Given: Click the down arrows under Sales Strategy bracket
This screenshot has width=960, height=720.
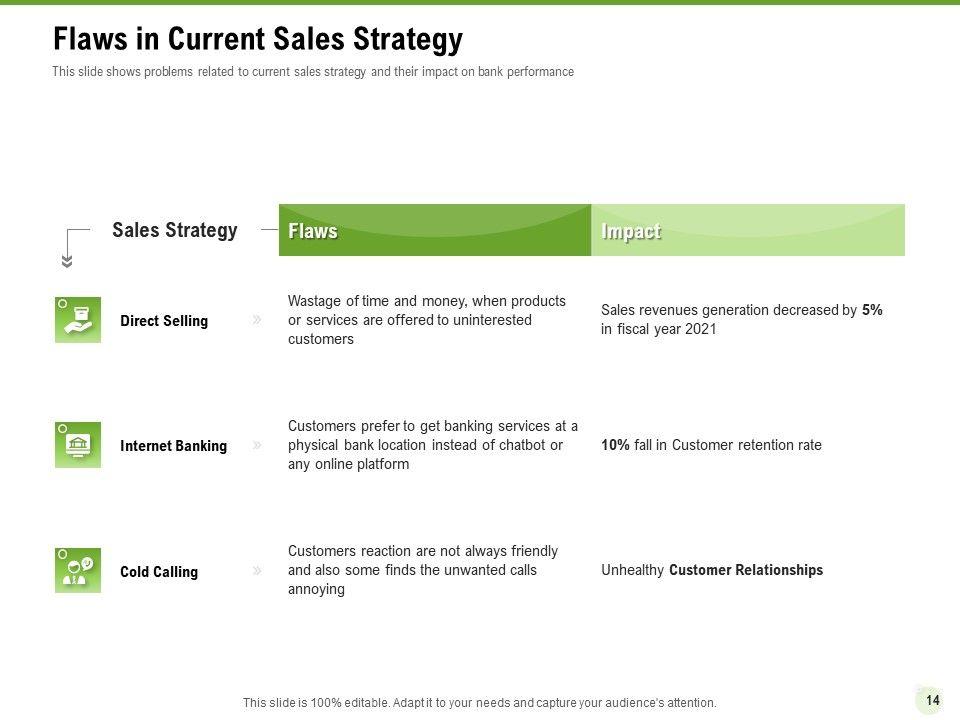Looking at the screenshot, I should (67, 262).
